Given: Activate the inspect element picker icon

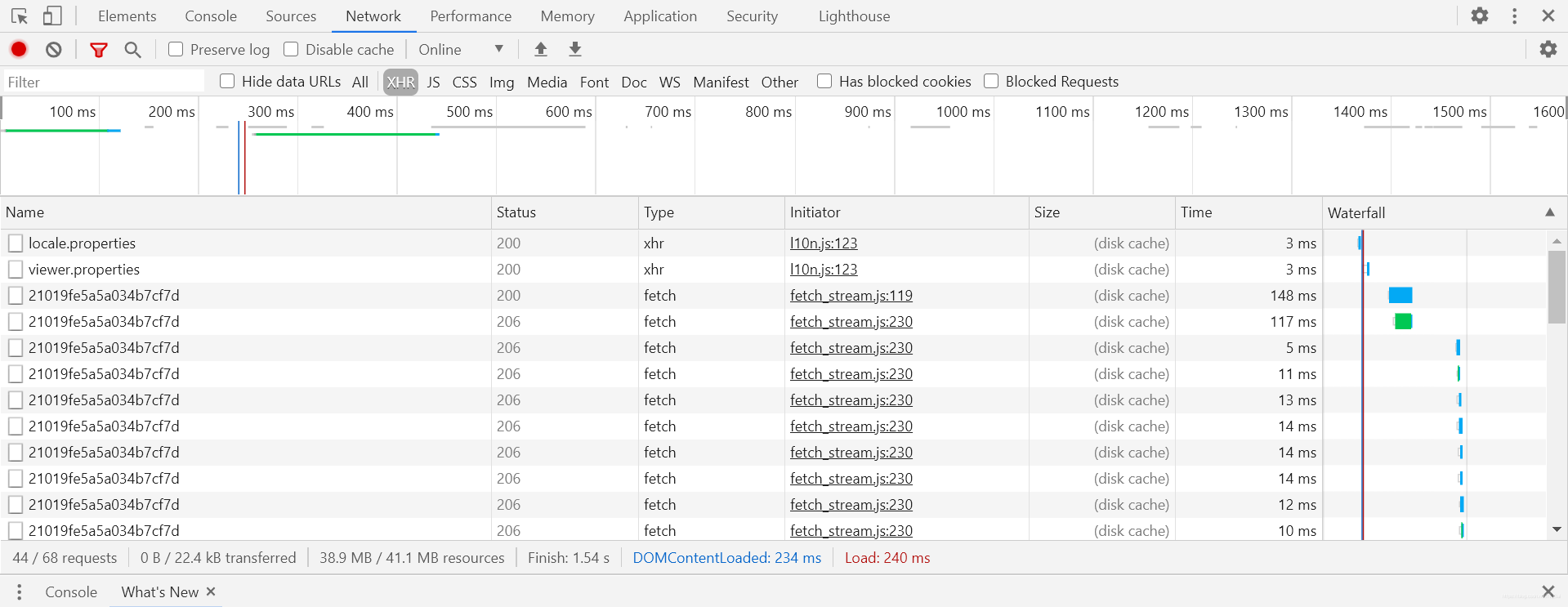Looking at the screenshot, I should tap(20, 16).
